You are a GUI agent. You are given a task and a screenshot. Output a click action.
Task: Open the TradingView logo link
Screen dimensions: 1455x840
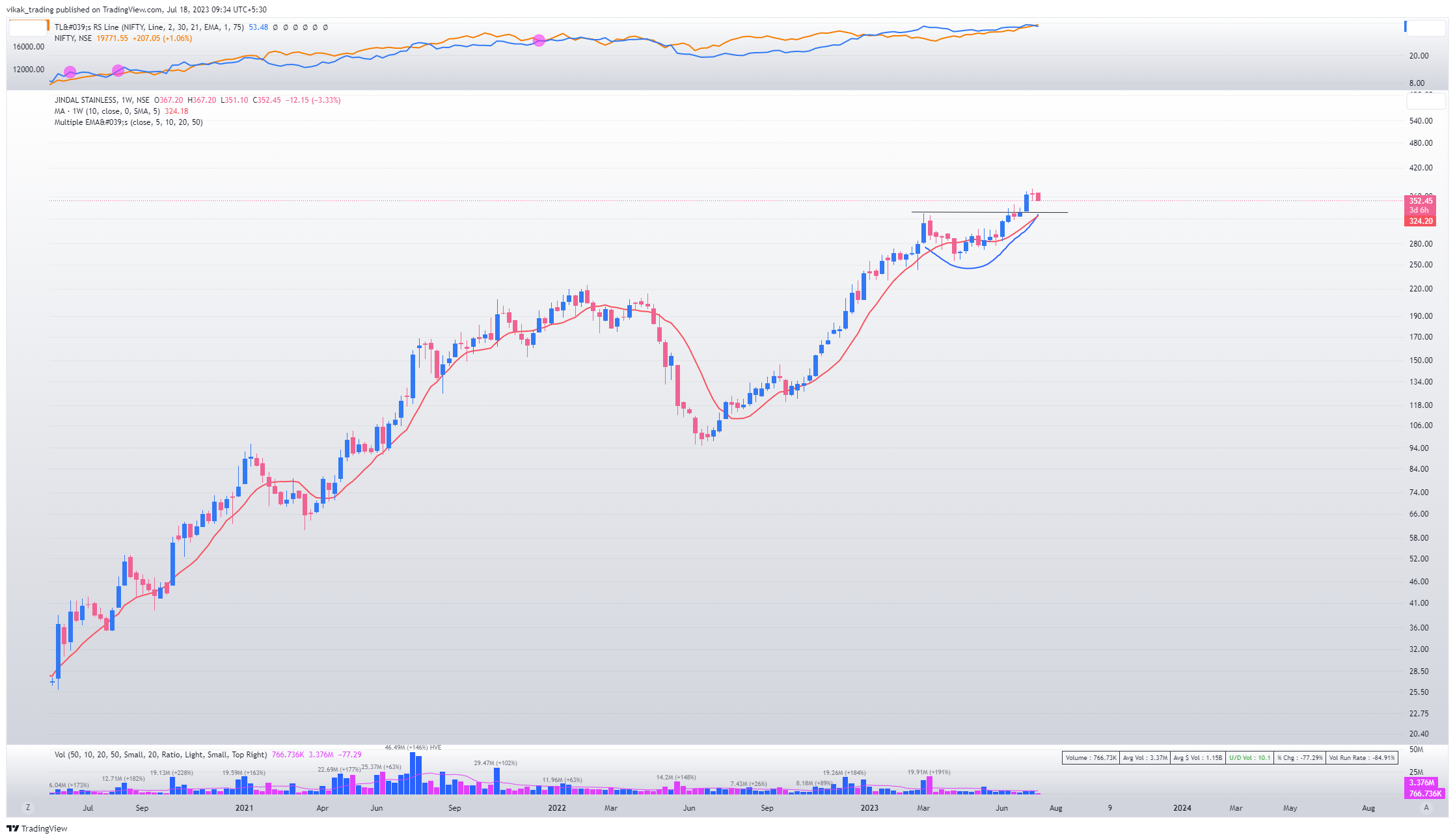pos(37,828)
